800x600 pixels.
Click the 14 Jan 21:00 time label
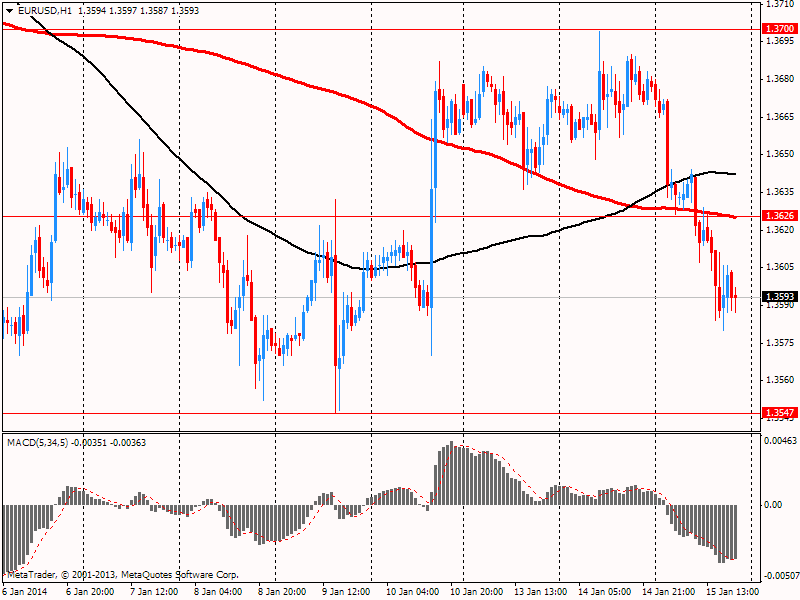click(x=669, y=591)
